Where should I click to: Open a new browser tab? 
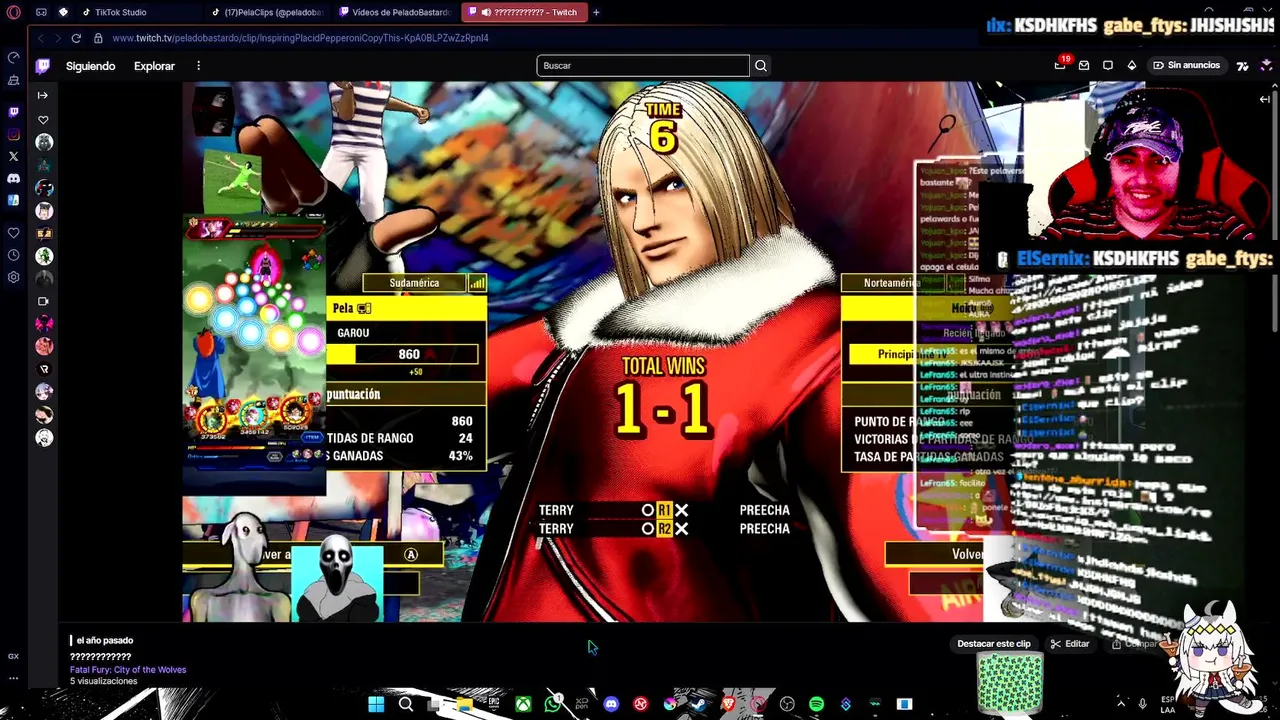click(x=596, y=12)
